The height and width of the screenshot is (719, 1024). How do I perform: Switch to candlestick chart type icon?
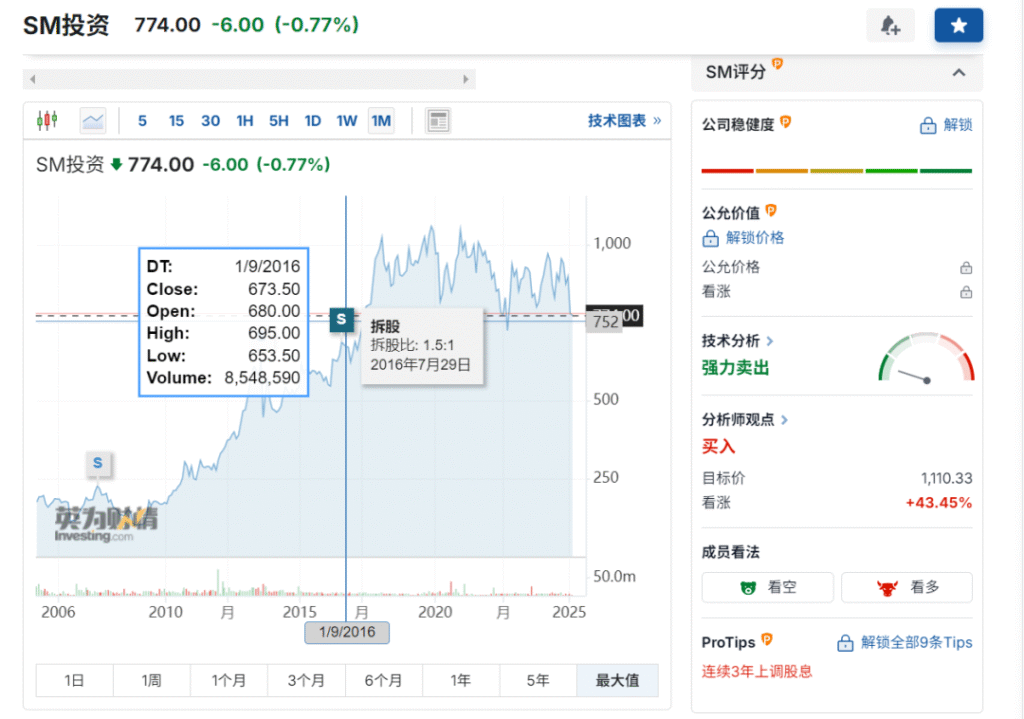pyautogui.click(x=47, y=121)
